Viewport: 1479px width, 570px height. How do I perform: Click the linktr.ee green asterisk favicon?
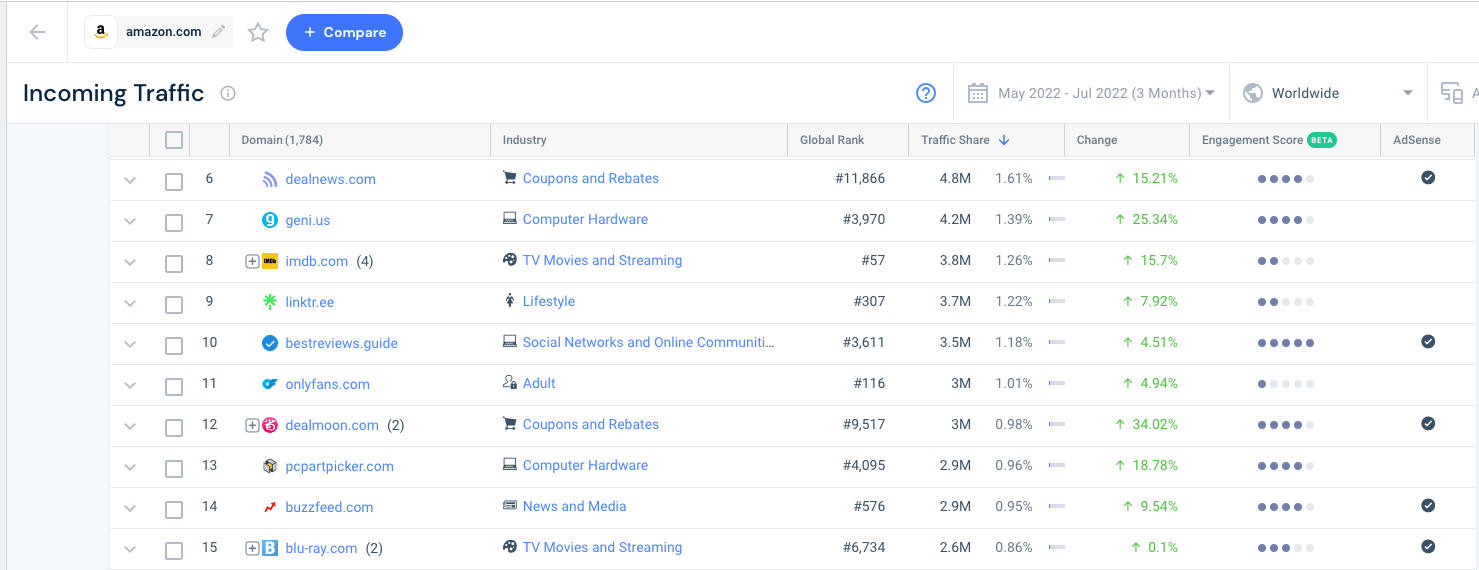(269, 302)
